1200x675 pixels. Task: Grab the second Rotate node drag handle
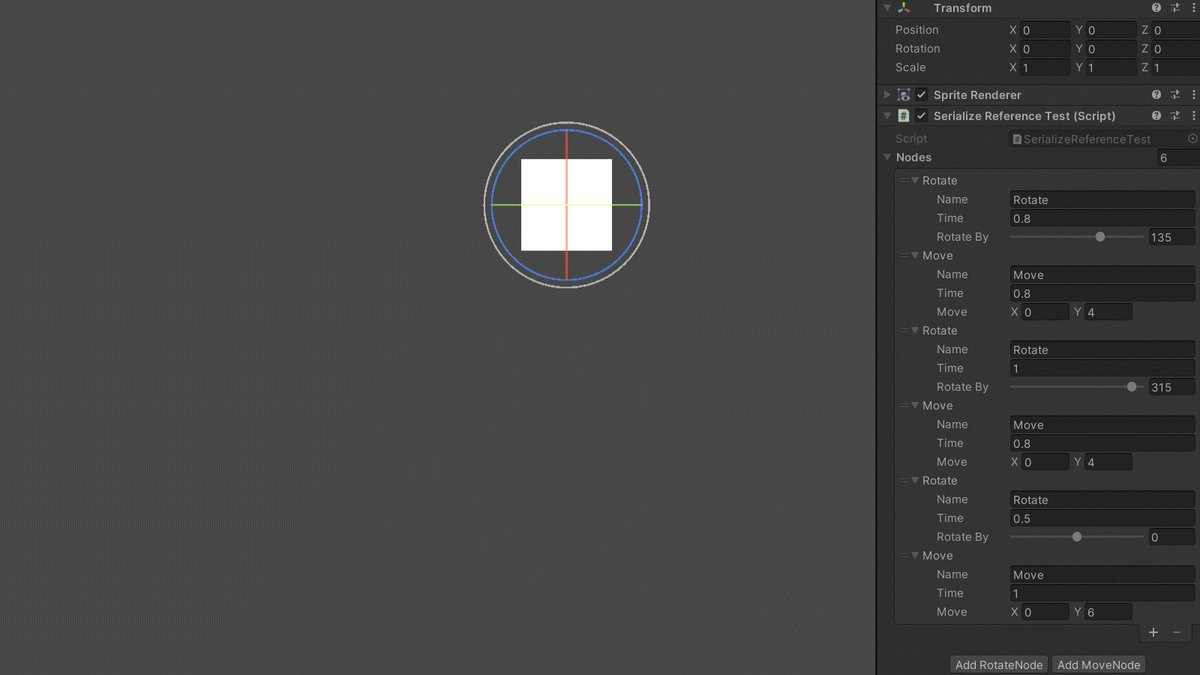(x=904, y=331)
